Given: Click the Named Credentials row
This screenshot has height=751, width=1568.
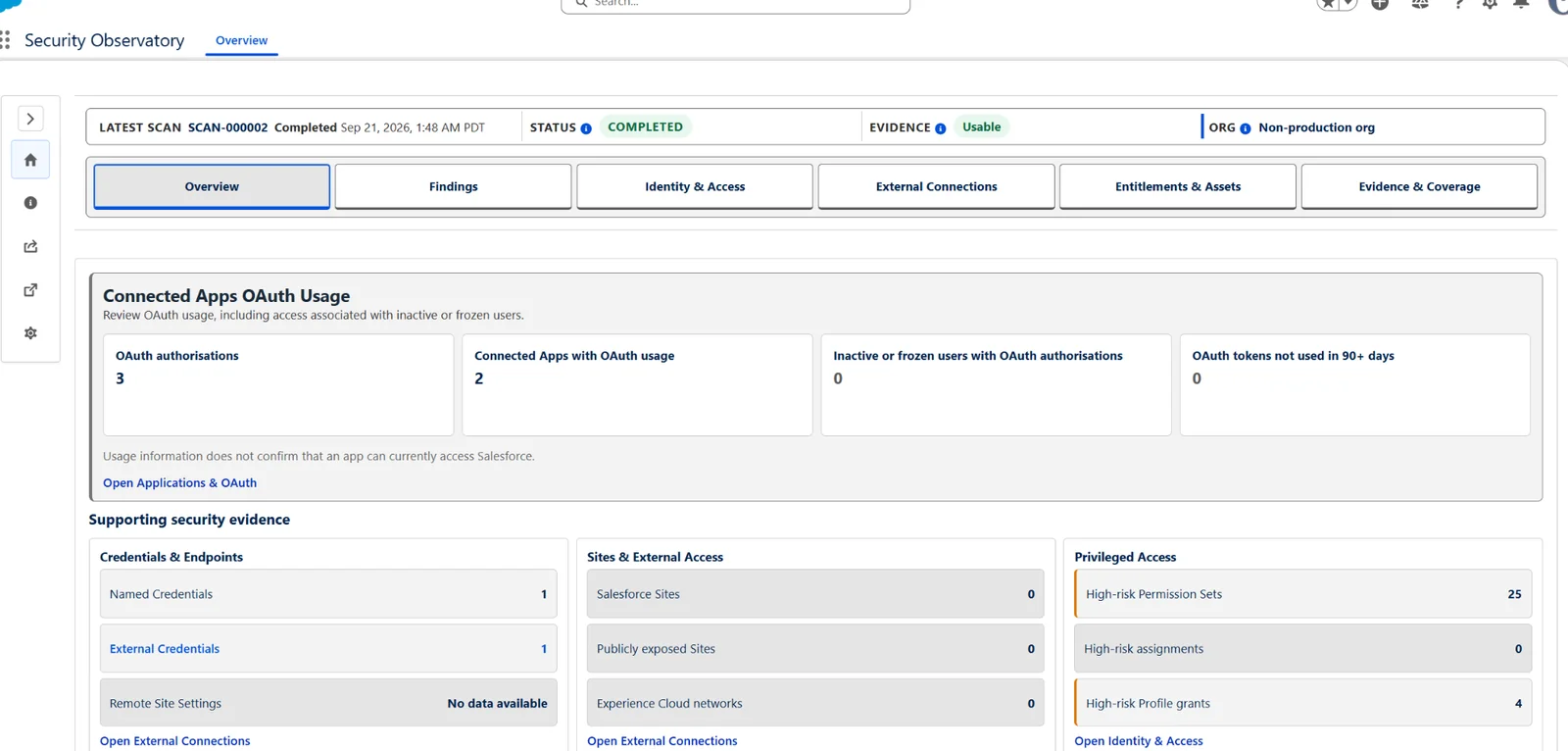Looking at the screenshot, I should (328, 594).
